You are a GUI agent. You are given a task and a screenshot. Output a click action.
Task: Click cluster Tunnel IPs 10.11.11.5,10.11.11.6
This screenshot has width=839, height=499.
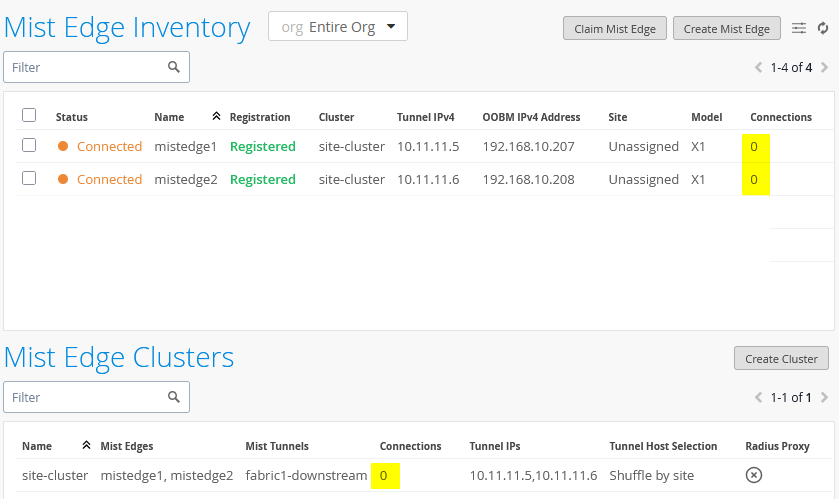[x=533, y=475]
